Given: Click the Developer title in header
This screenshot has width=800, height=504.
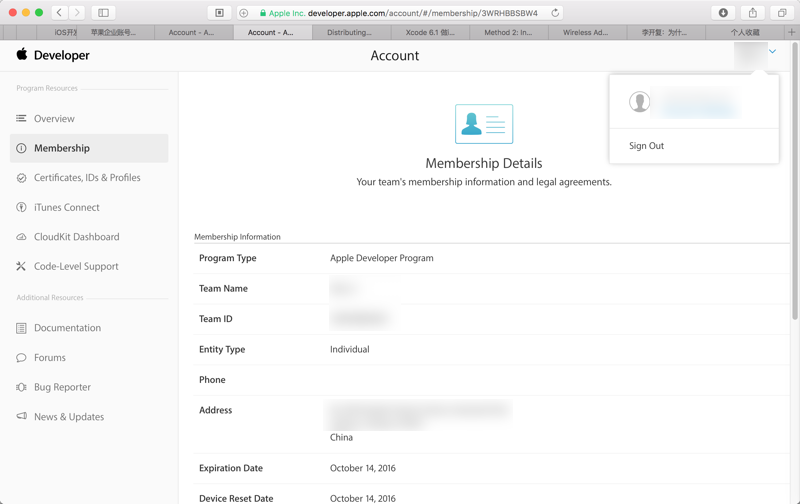Looking at the screenshot, I should 62,55.
